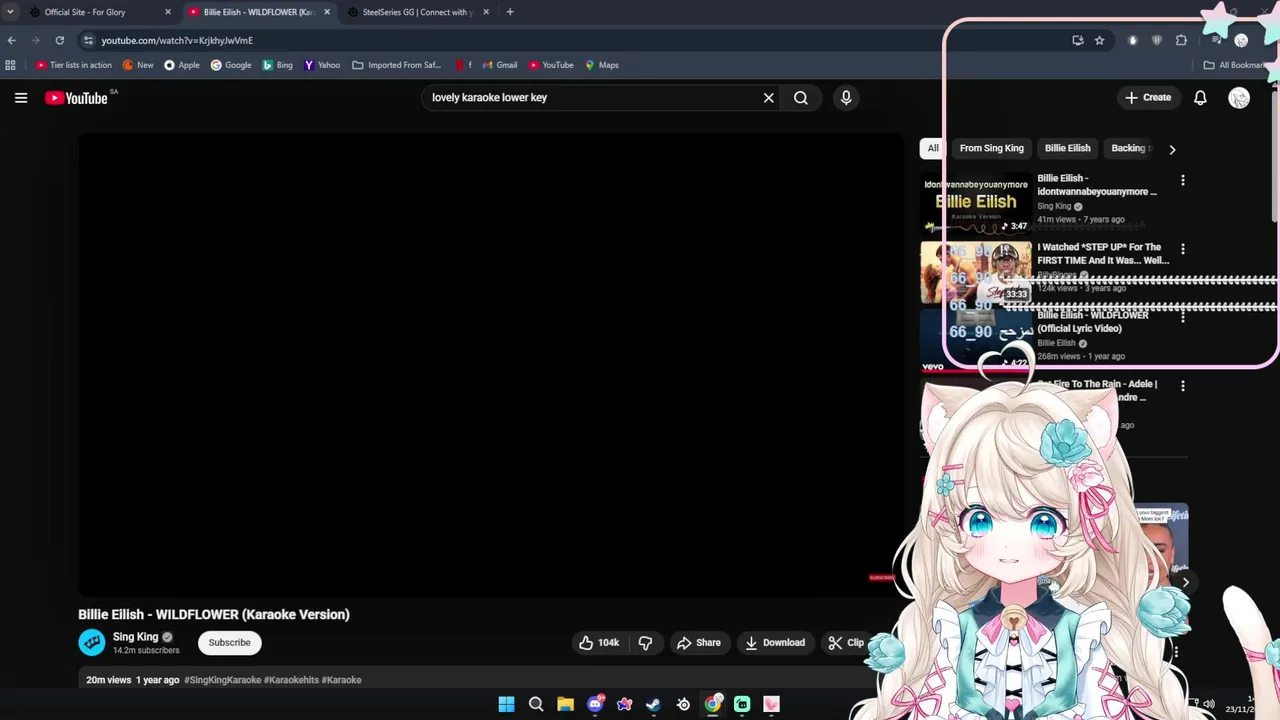
Task: Open File Explorer from taskbar
Action: pyautogui.click(x=565, y=704)
